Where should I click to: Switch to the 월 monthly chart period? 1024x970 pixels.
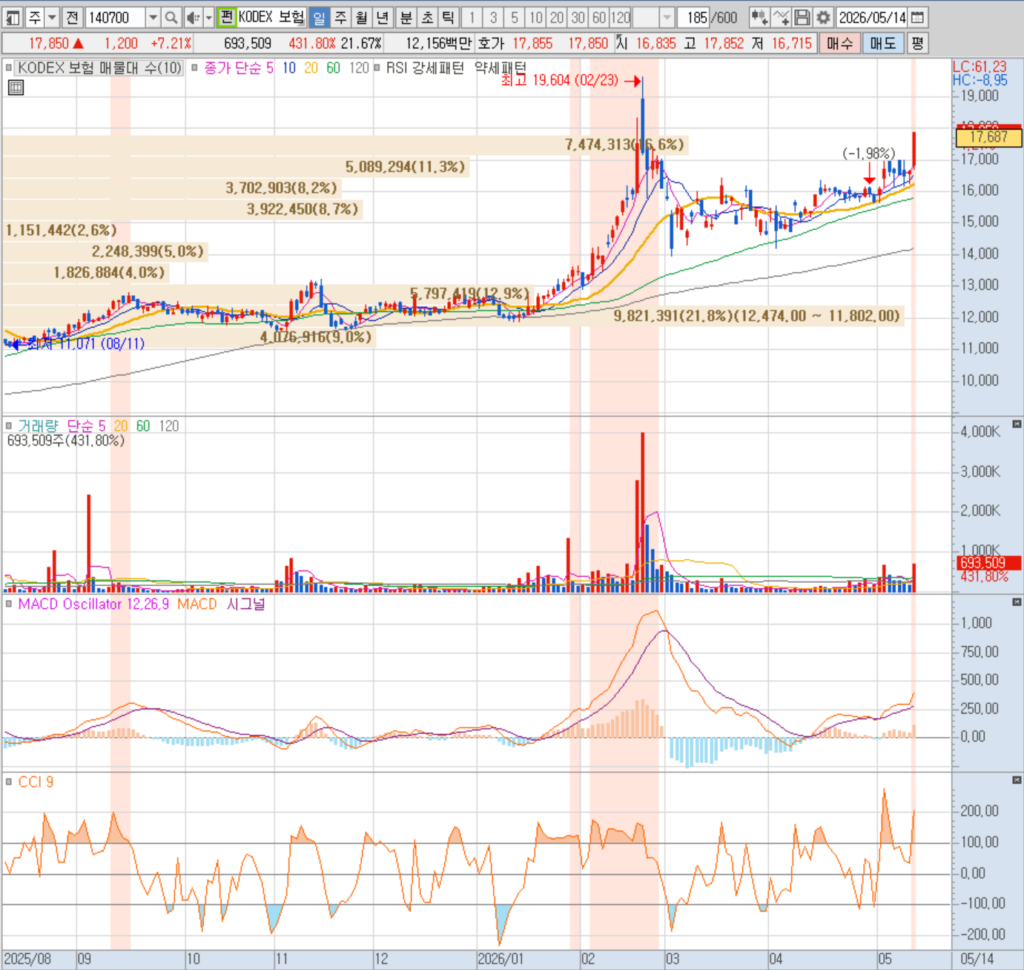[361, 18]
